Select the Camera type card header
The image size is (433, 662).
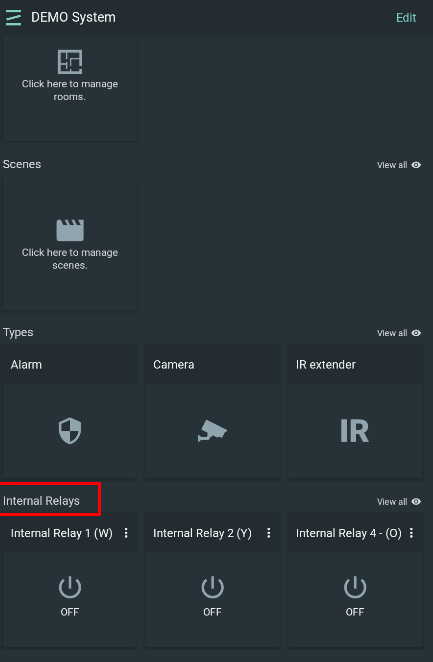coord(212,364)
